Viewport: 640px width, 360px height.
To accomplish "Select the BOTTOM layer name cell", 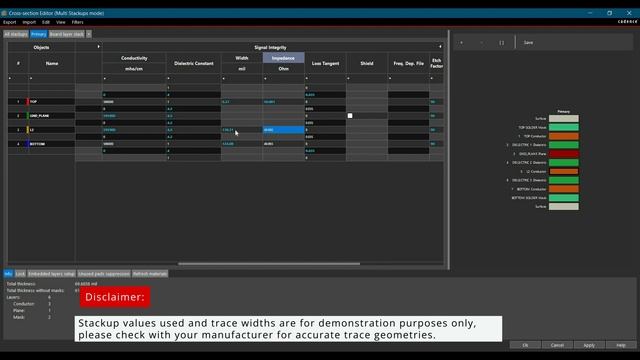I will point(52,144).
